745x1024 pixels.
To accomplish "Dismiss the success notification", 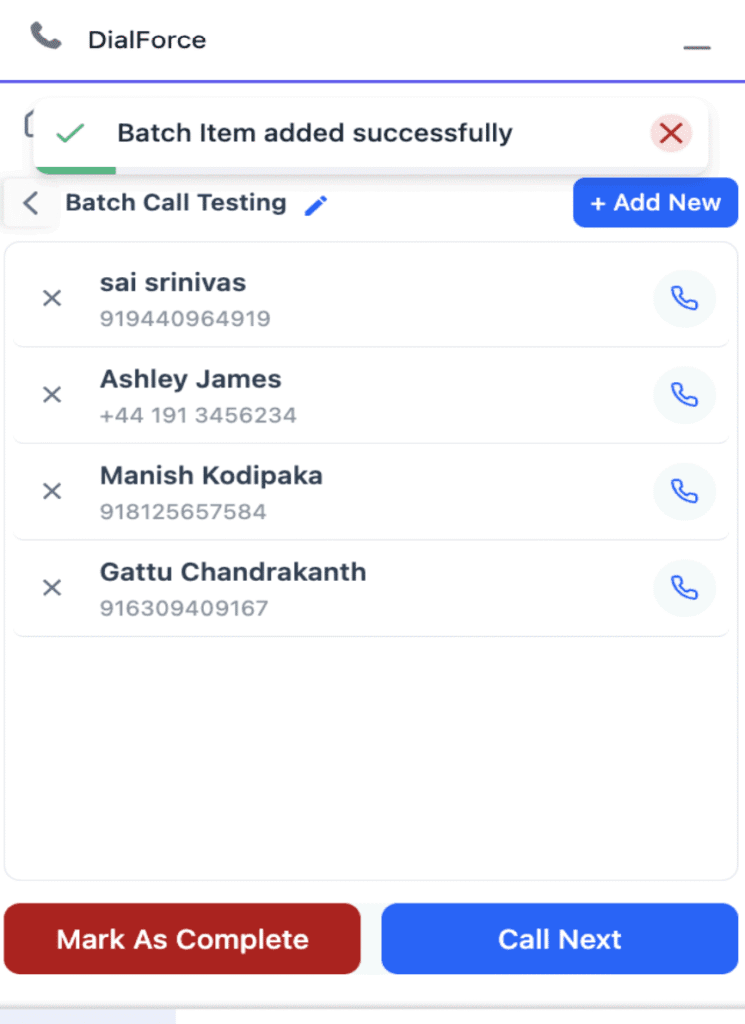I will pyautogui.click(x=671, y=133).
